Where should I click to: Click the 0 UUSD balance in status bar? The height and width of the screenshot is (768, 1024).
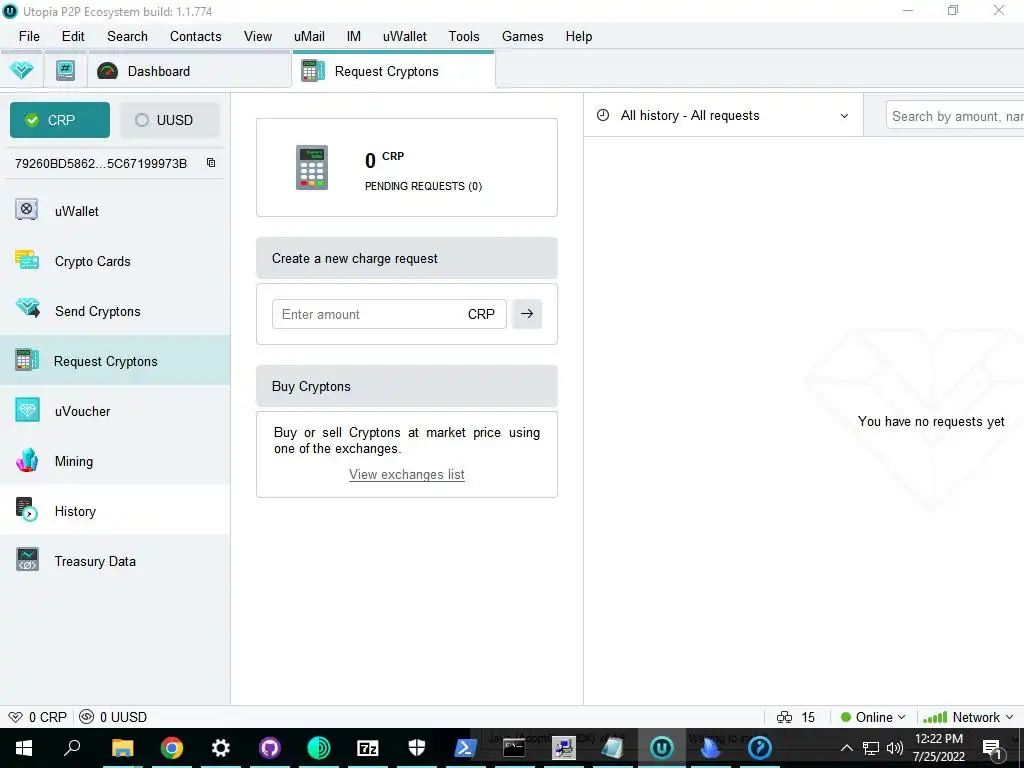(113, 717)
